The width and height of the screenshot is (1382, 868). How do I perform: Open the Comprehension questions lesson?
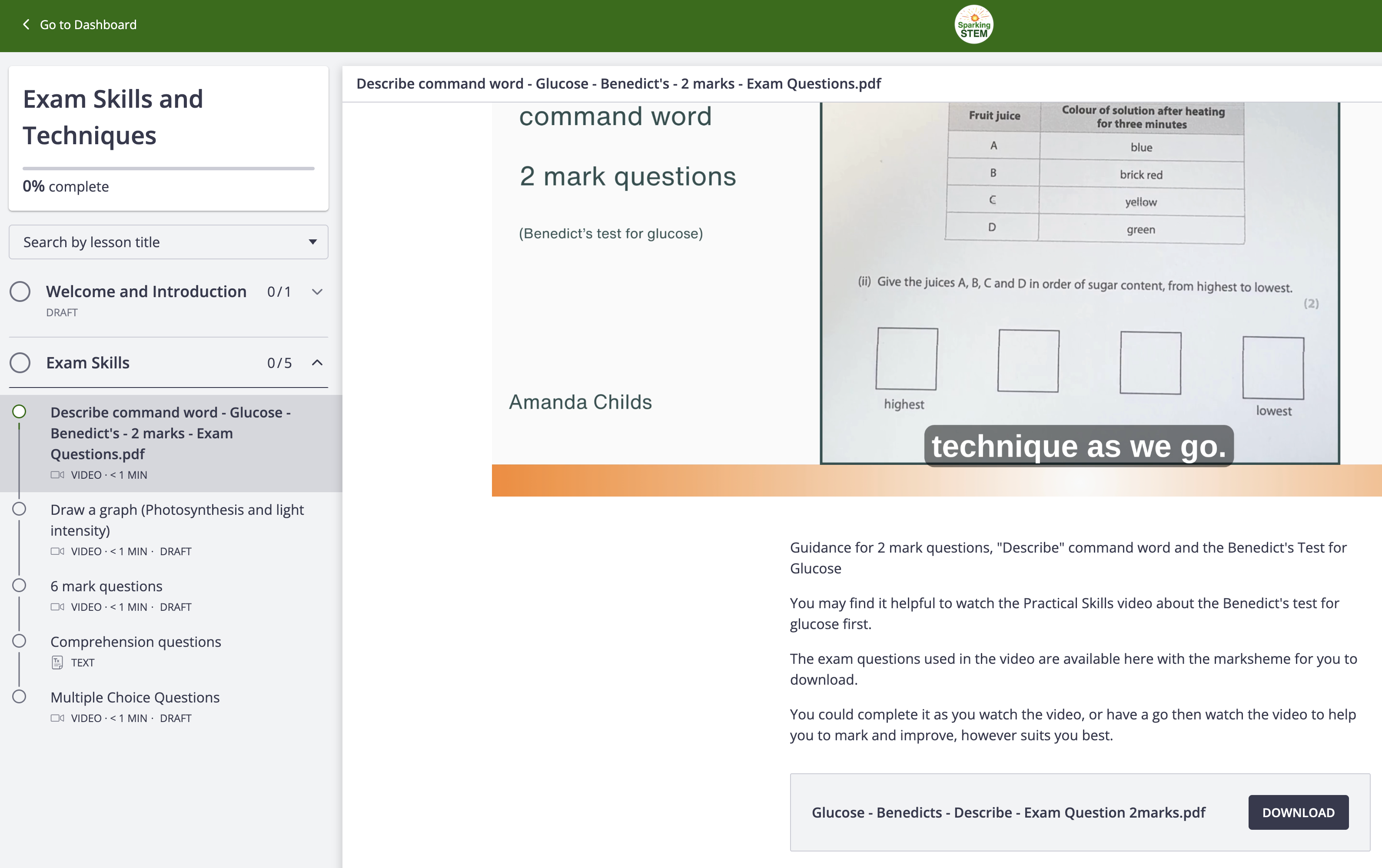click(136, 642)
